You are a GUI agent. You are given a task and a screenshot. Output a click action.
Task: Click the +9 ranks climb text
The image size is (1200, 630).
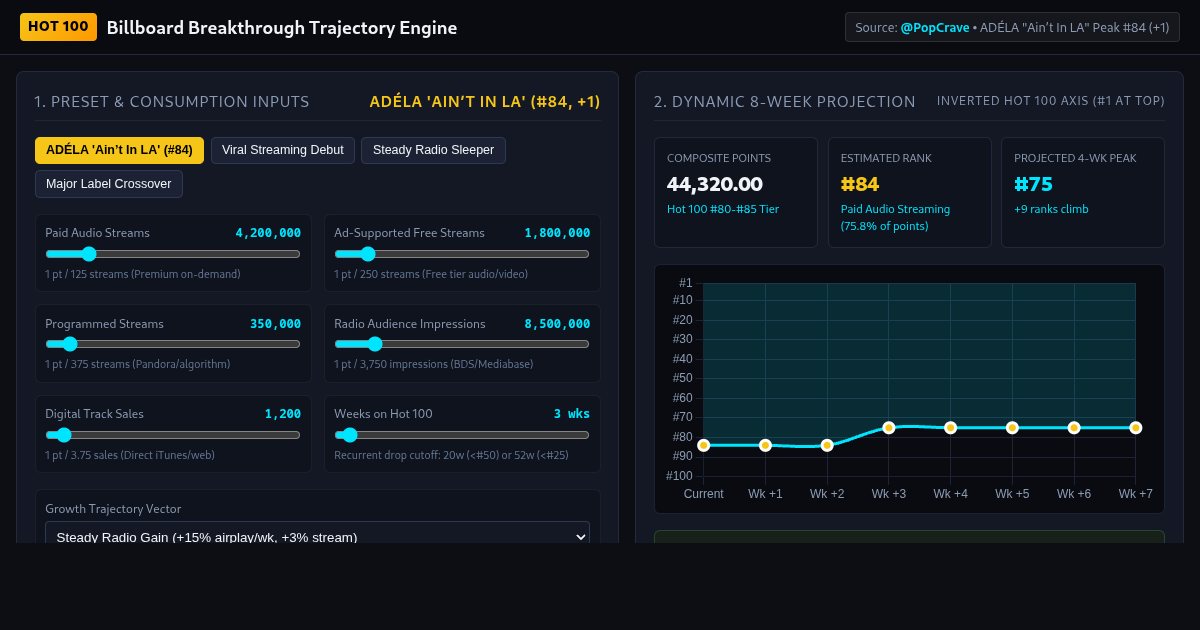tap(1051, 209)
